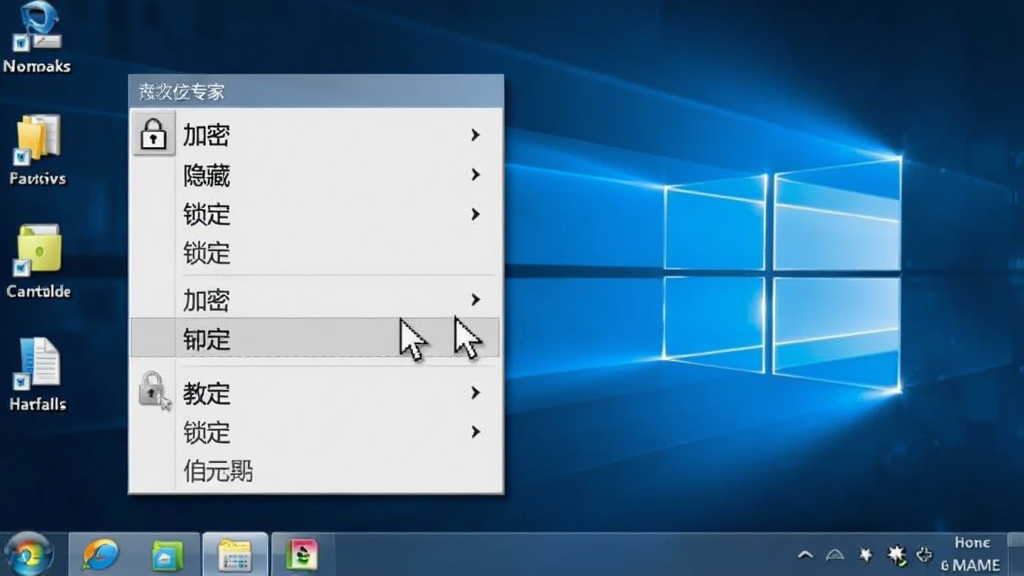Click the plain white starburst tray icon
Image resolution: width=1024 pixels, height=576 pixels.
click(x=865, y=555)
